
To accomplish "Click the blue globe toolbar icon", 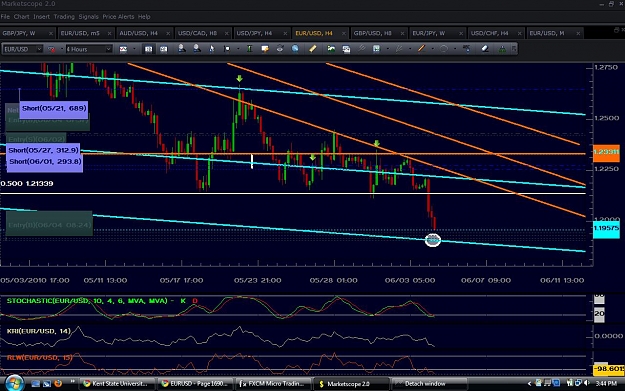I will click(x=295, y=49).
